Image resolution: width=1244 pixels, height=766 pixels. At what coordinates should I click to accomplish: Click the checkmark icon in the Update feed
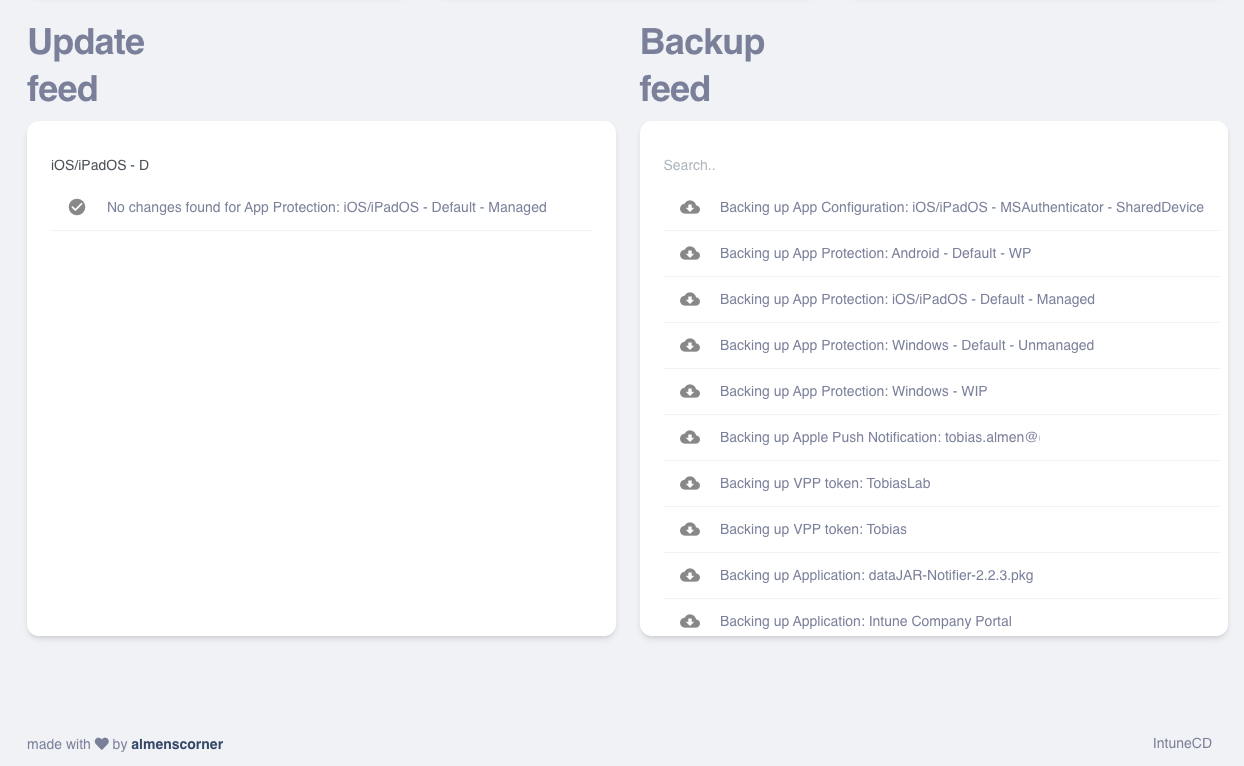[x=77, y=207]
